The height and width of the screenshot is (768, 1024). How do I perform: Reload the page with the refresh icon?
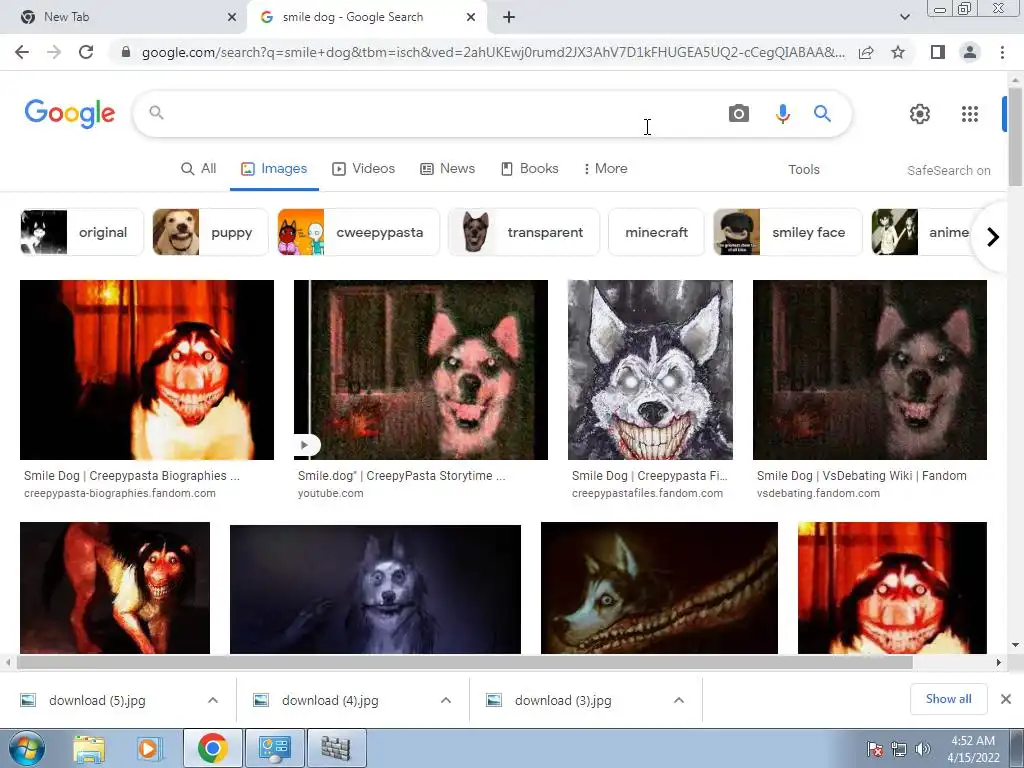click(86, 52)
